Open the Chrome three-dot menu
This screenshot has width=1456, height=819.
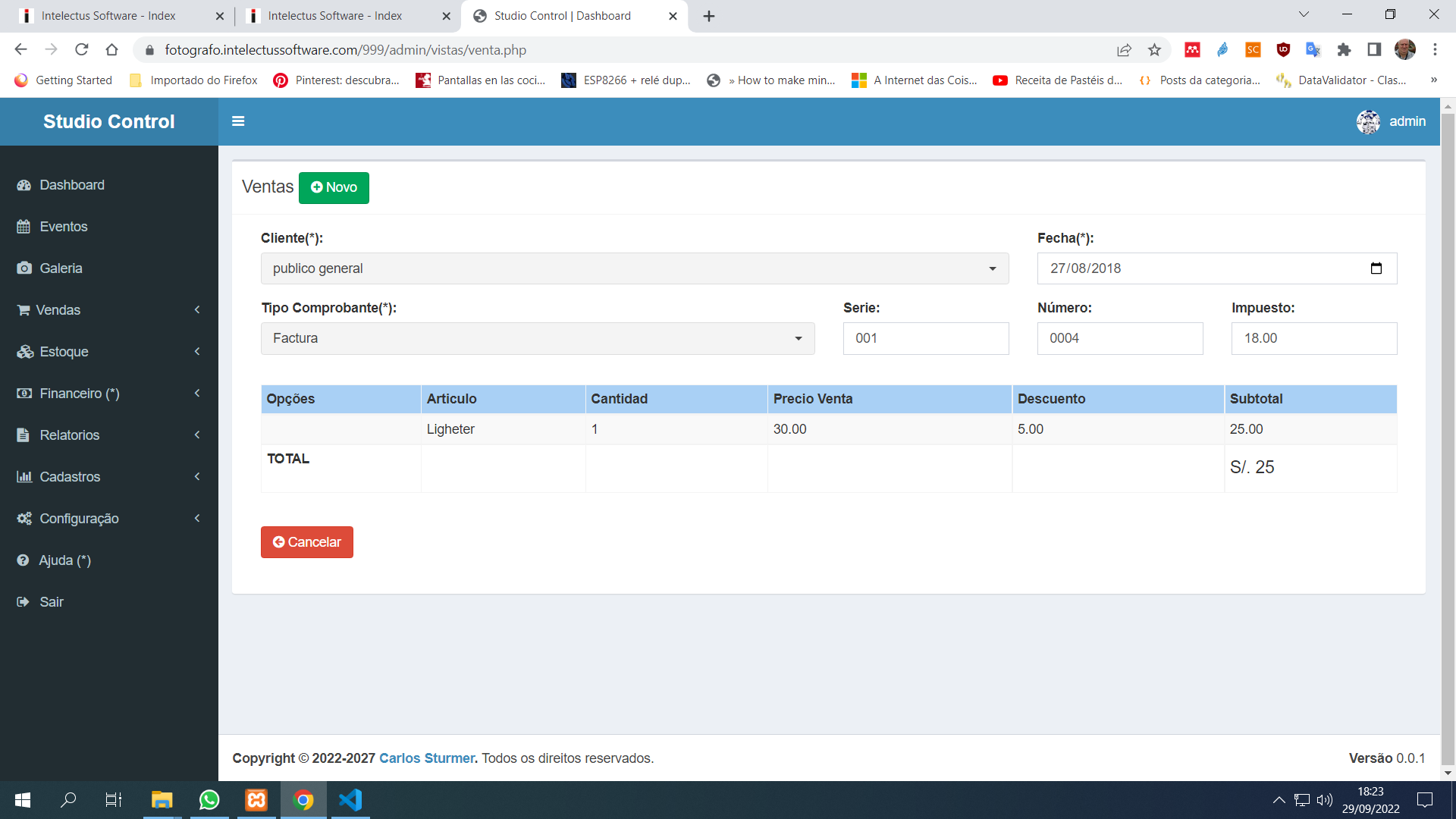1435,50
